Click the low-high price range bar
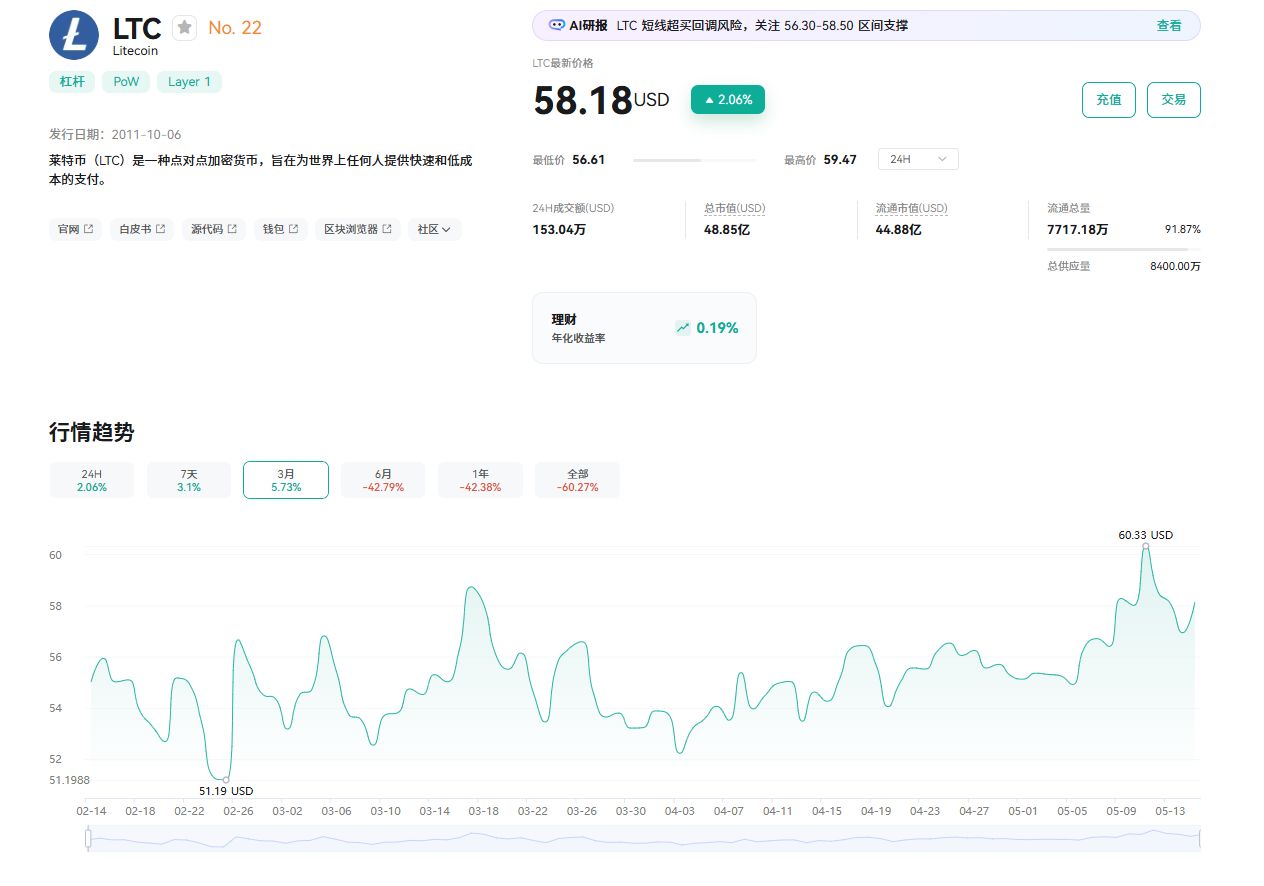This screenshot has height=886, width=1264. tap(695, 160)
